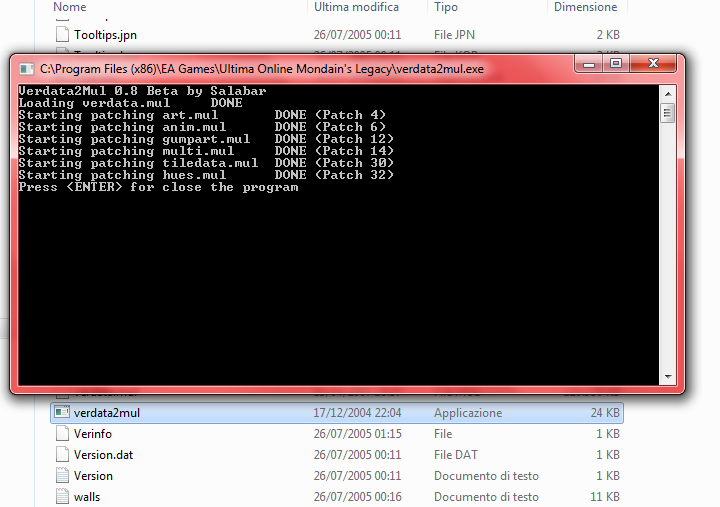Image resolution: width=720 pixels, height=507 pixels.
Task: Sort files by the Nome column
Action: 70,7
